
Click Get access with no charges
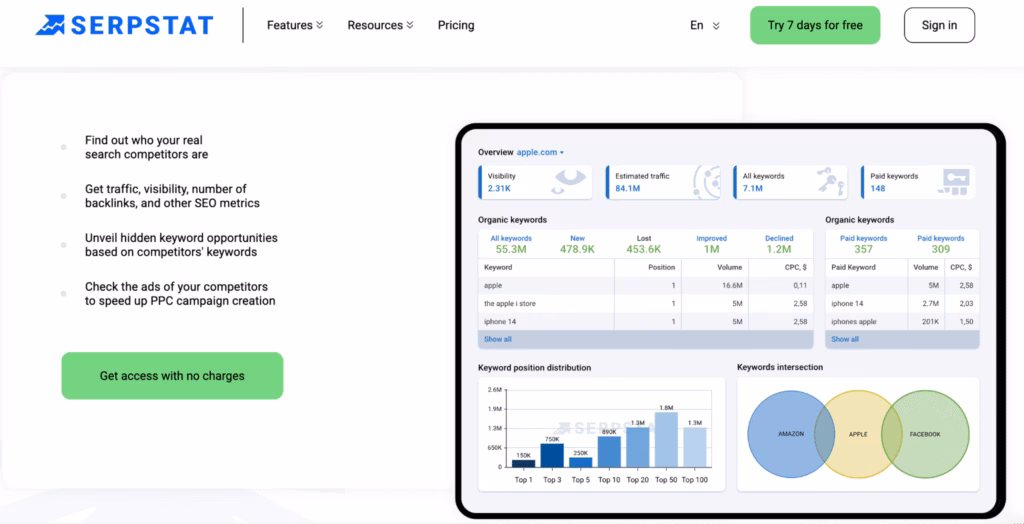(172, 376)
